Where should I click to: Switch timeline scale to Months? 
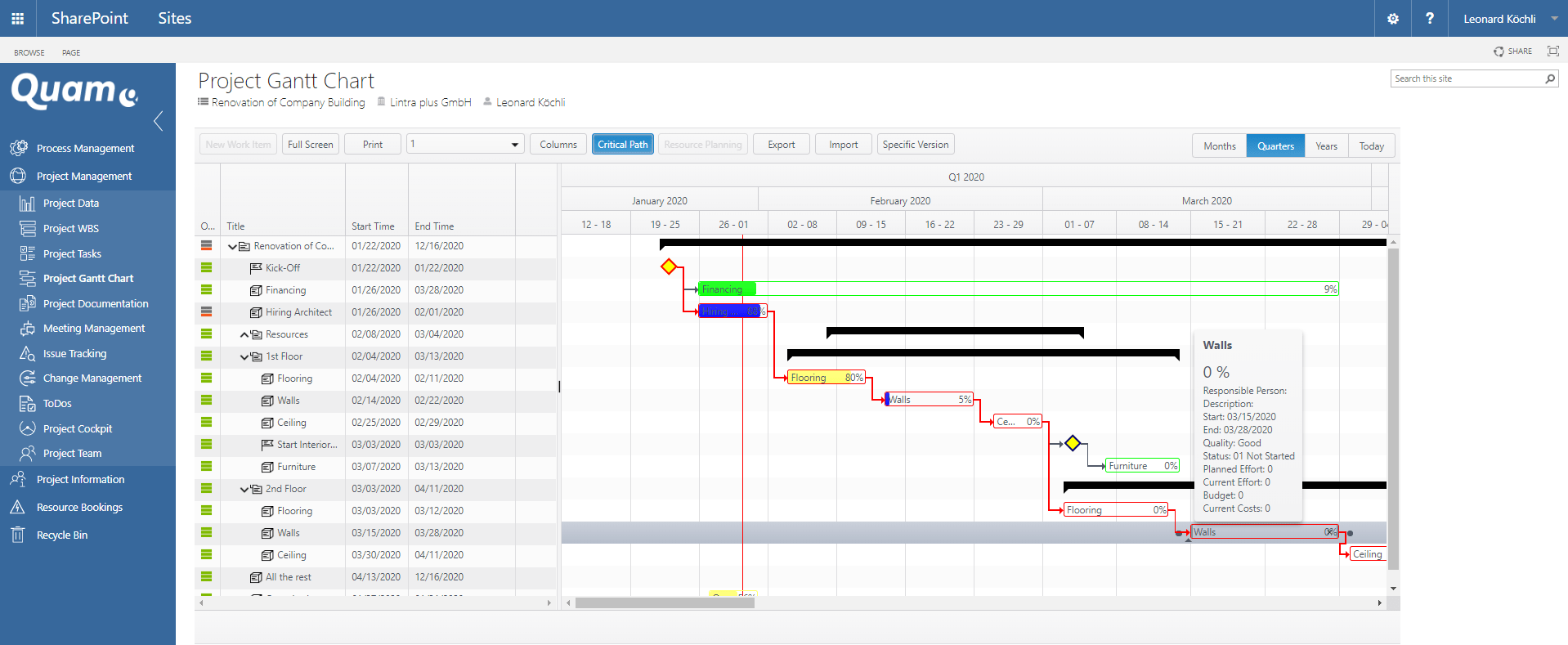1219,146
